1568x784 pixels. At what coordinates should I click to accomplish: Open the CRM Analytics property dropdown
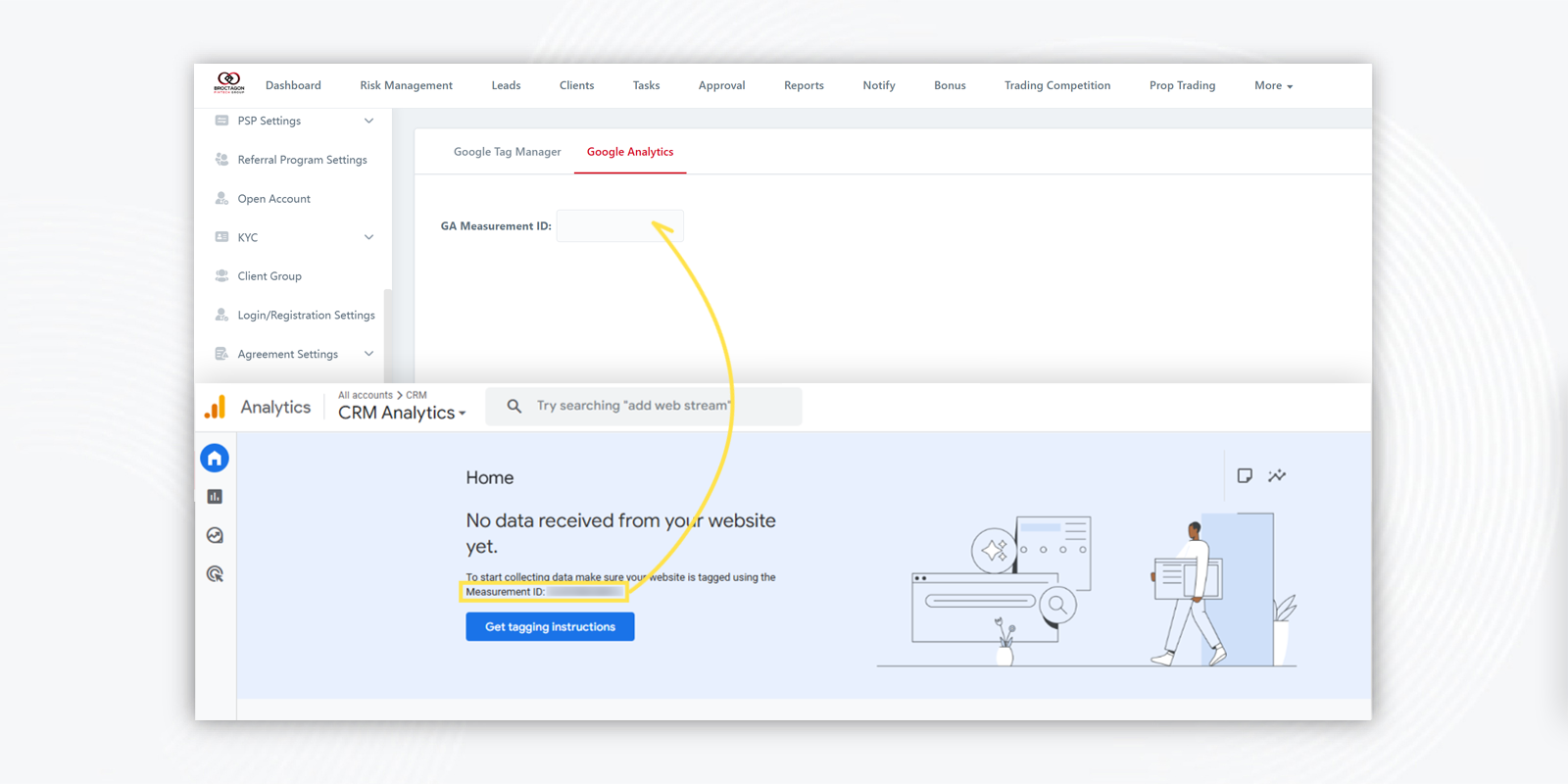[x=402, y=414]
